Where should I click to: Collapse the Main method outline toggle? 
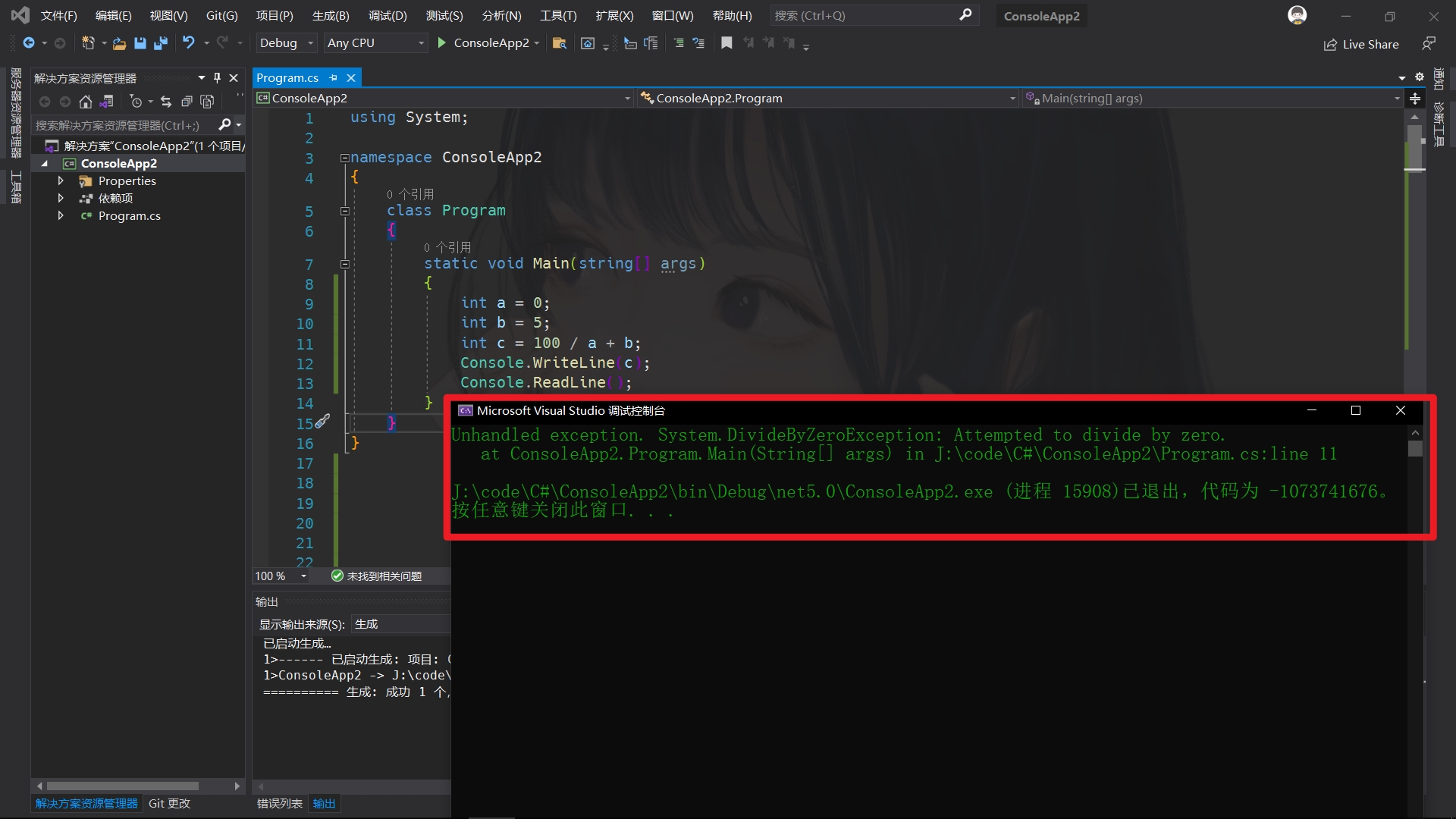pos(344,264)
